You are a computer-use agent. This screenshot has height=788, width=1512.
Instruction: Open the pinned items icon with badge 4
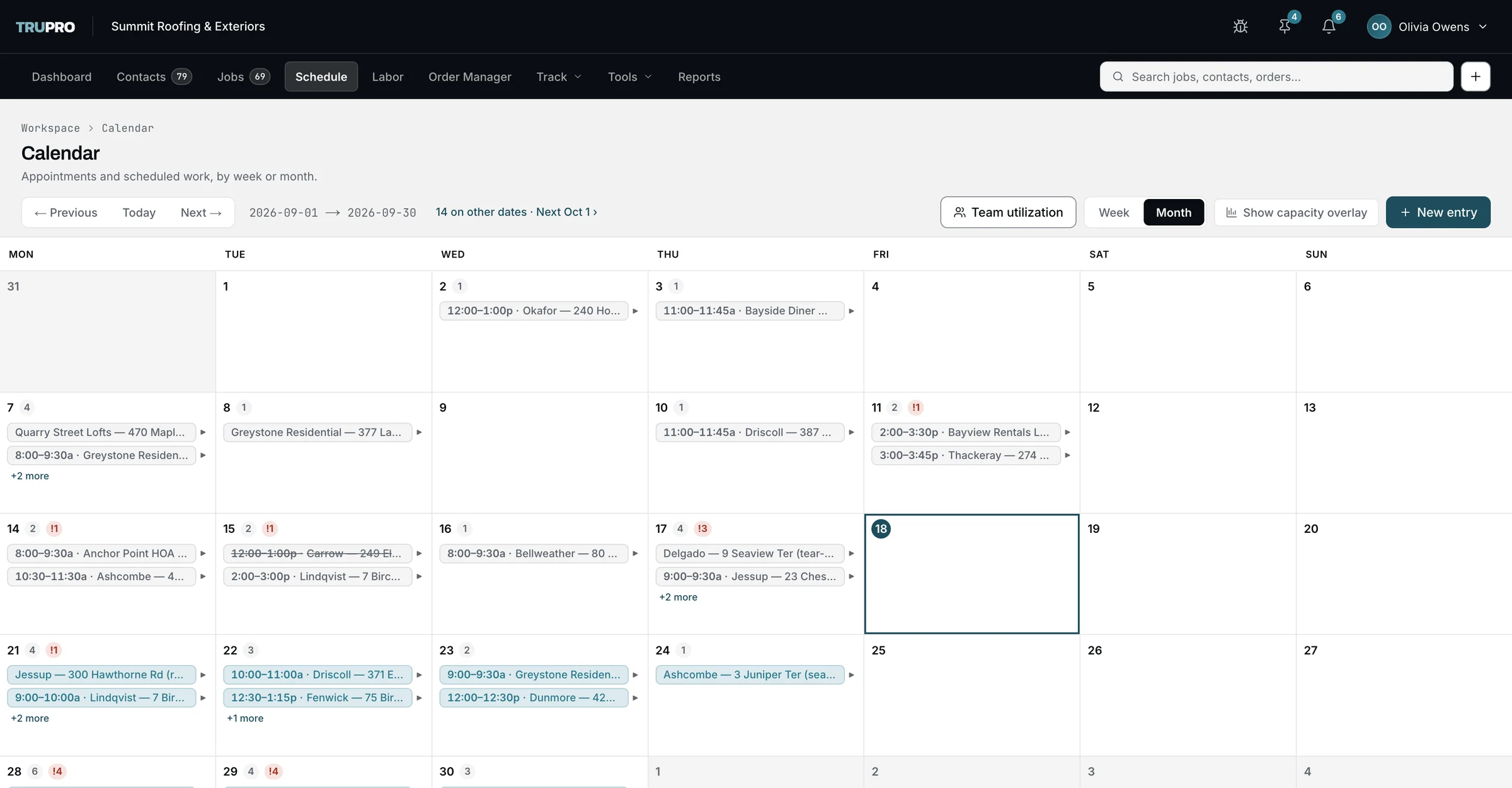[x=1285, y=26]
